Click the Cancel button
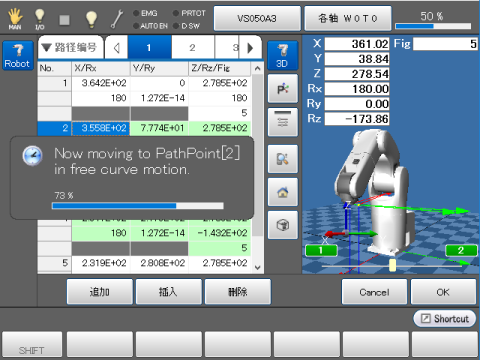Image resolution: width=480 pixels, height=360 pixels. (374, 292)
